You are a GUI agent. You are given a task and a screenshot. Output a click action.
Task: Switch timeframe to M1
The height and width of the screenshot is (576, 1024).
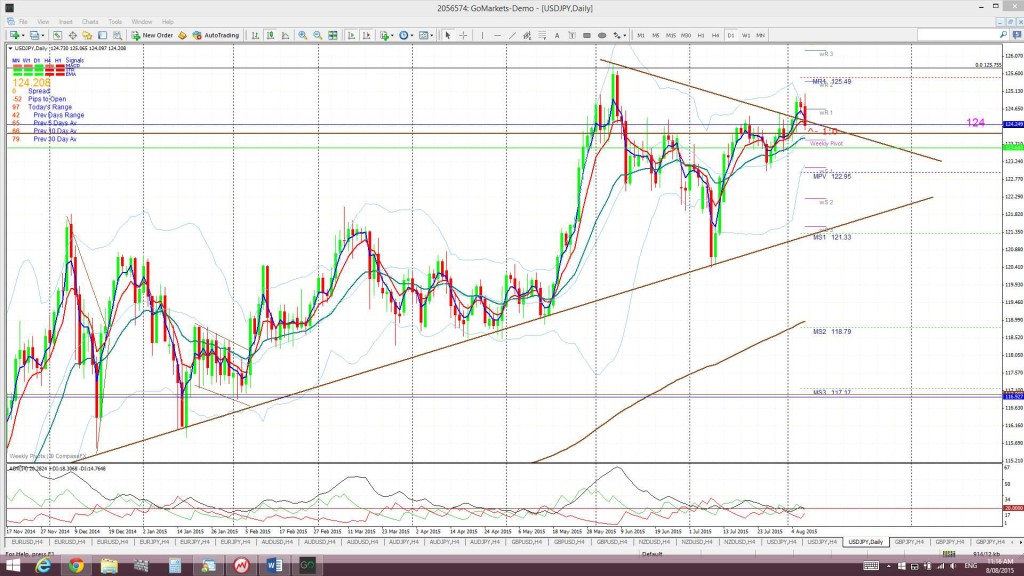pyautogui.click(x=641, y=35)
